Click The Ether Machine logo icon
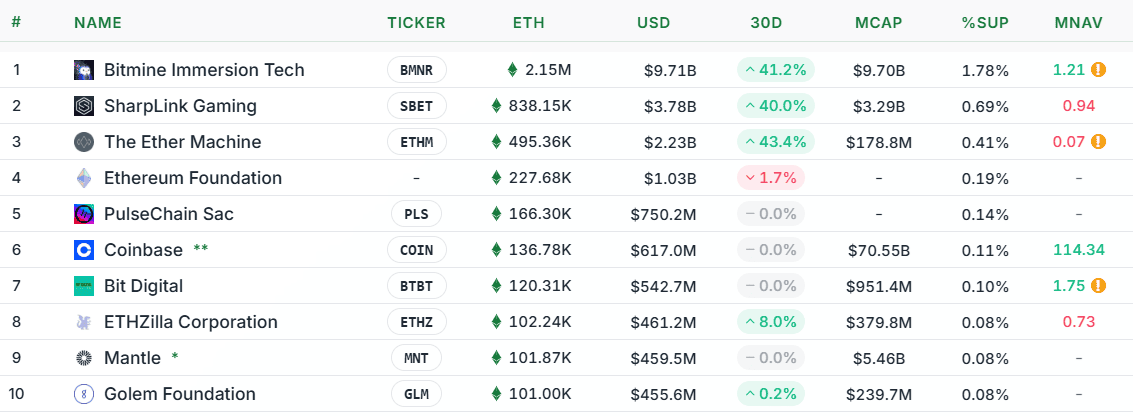Image resolution: width=1133 pixels, height=416 pixels. click(x=84, y=142)
